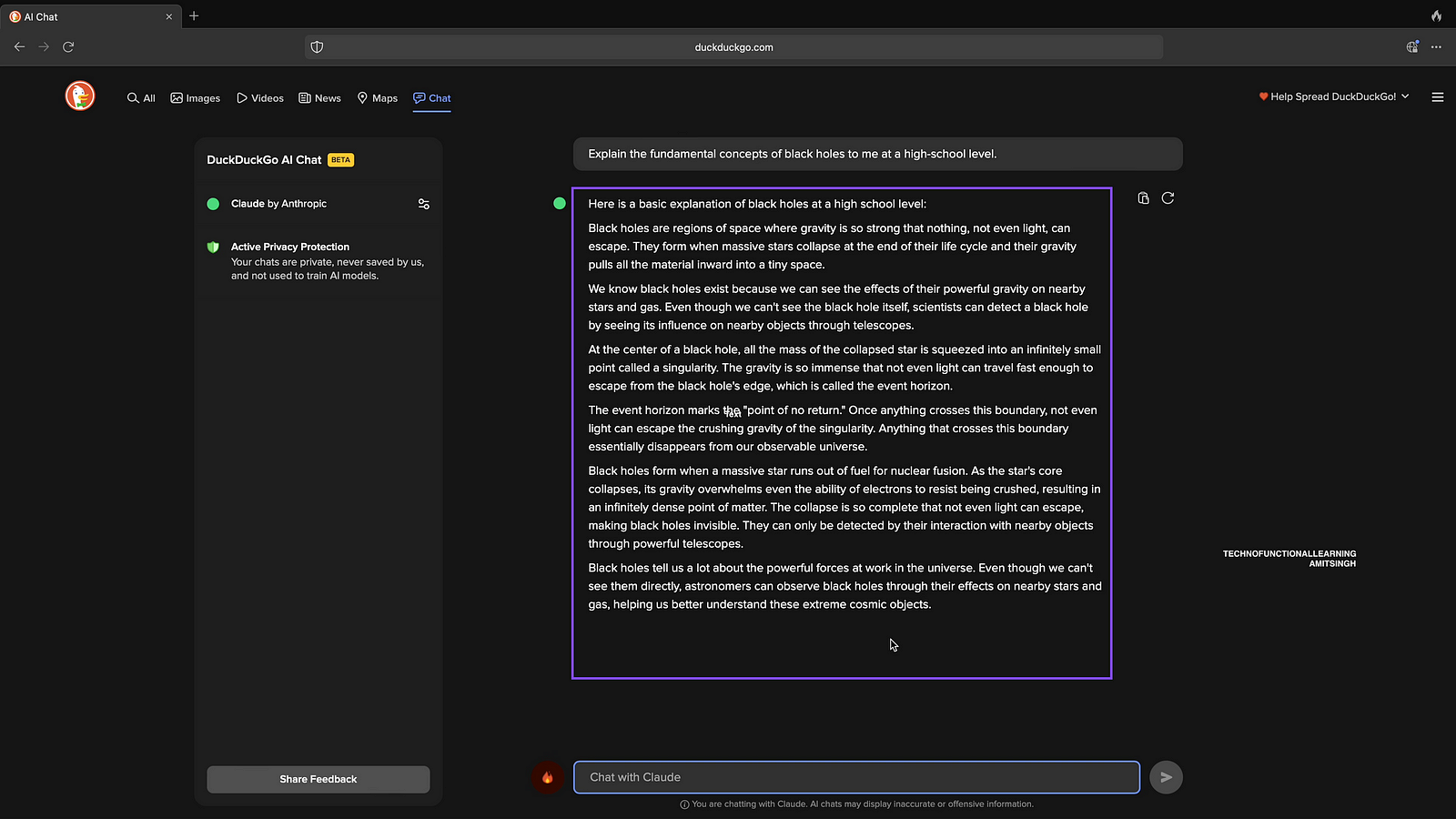Click the shield icon in address bar
1456x819 pixels.
pyautogui.click(x=317, y=47)
